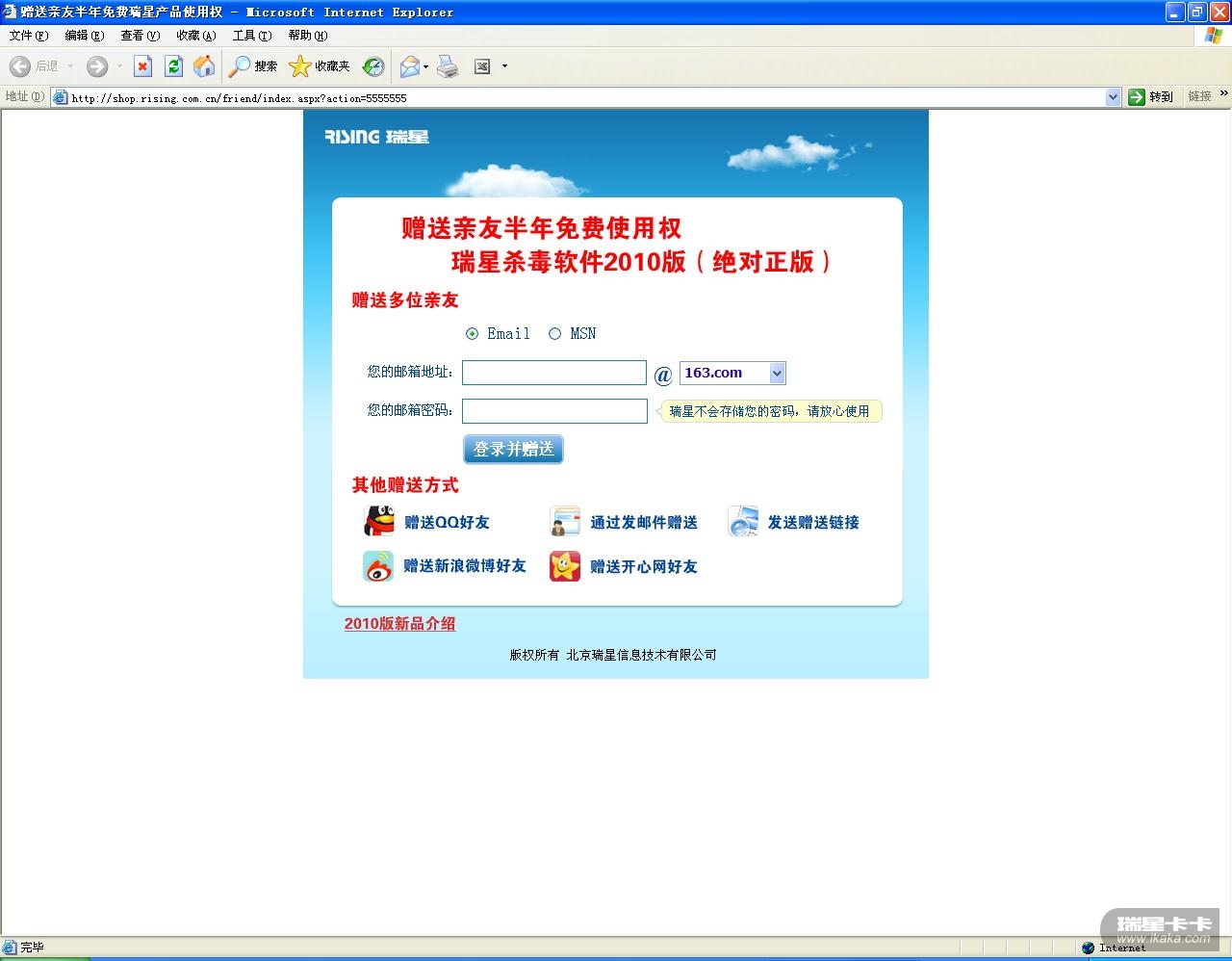
Task: Click the status bar page icon beside 完毕
Action: (x=10, y=948)
